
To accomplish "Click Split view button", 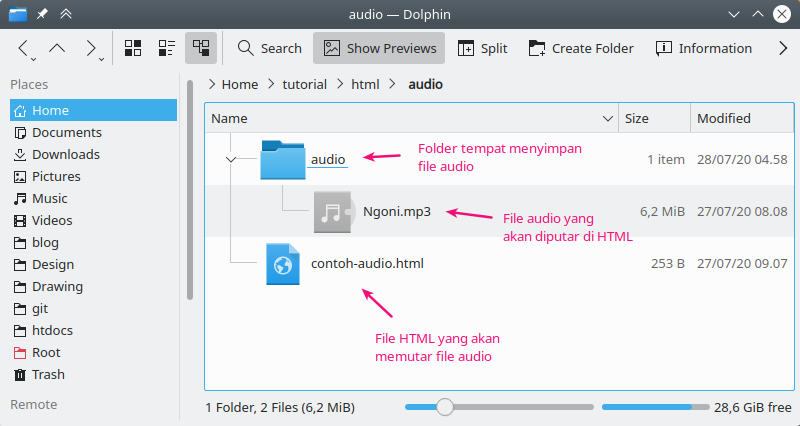I will (482, 48).
